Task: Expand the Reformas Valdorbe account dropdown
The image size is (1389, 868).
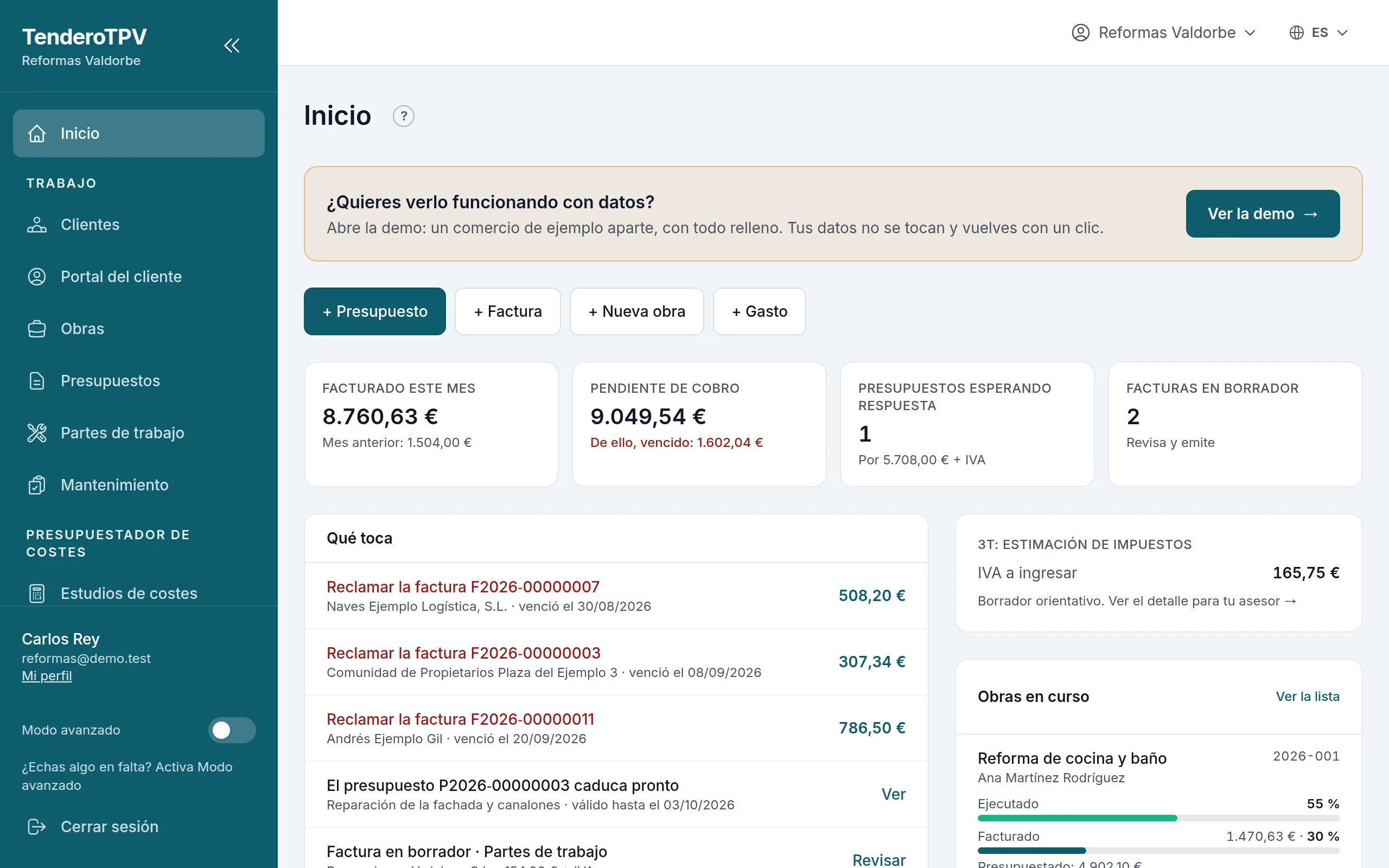Action: [x=1164, y=33]
